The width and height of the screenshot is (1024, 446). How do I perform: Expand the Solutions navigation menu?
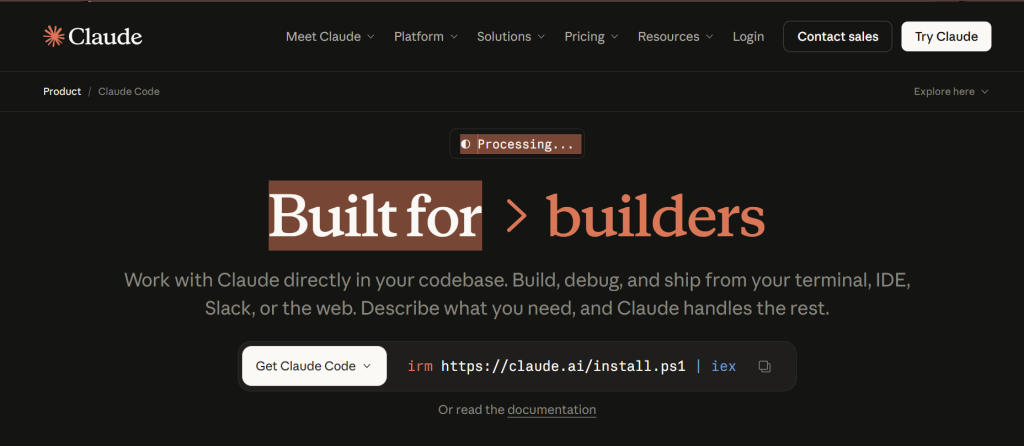click(x=510, y=37)
